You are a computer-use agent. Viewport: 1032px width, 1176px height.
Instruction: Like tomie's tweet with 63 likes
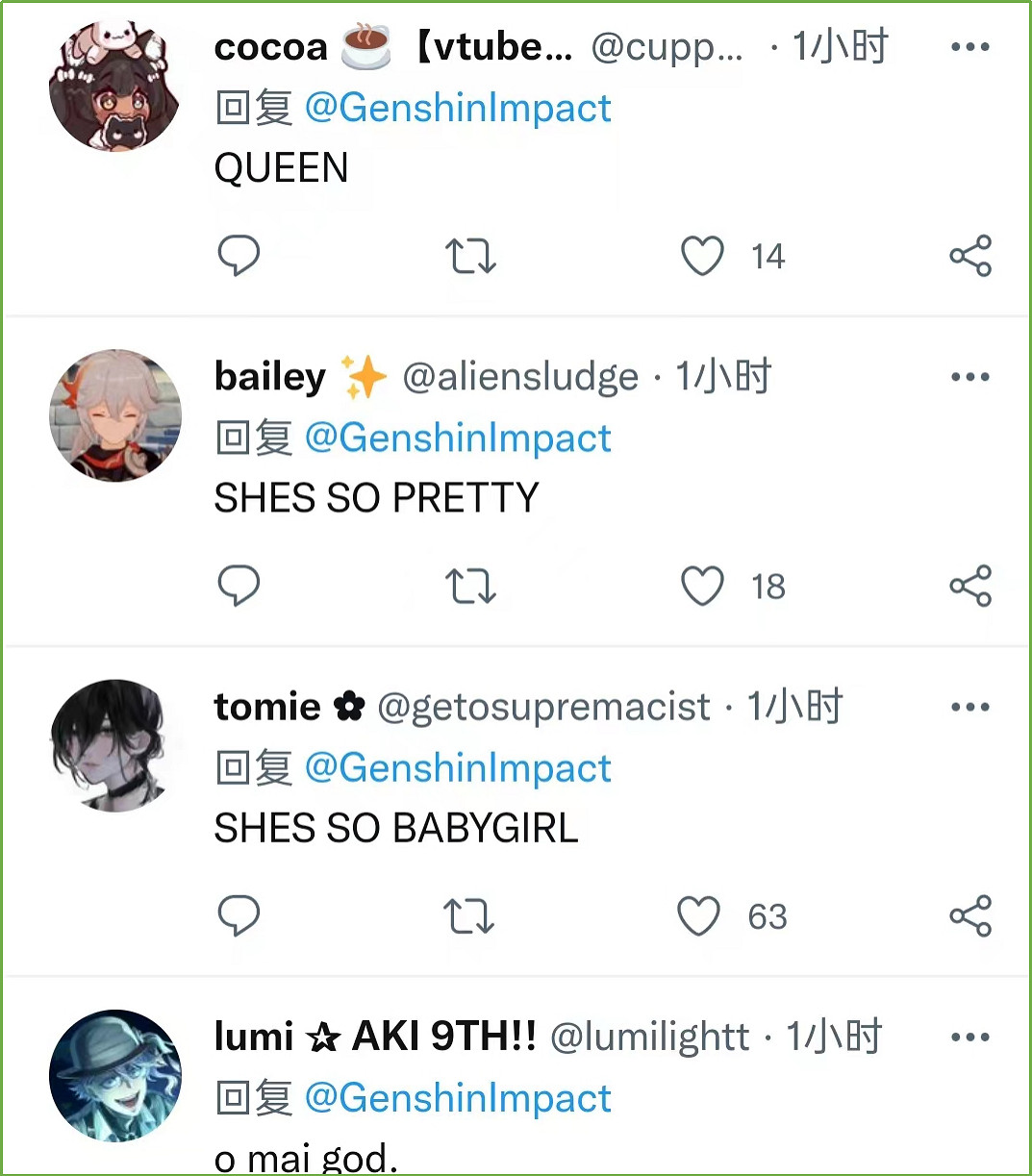coord(699,916)
